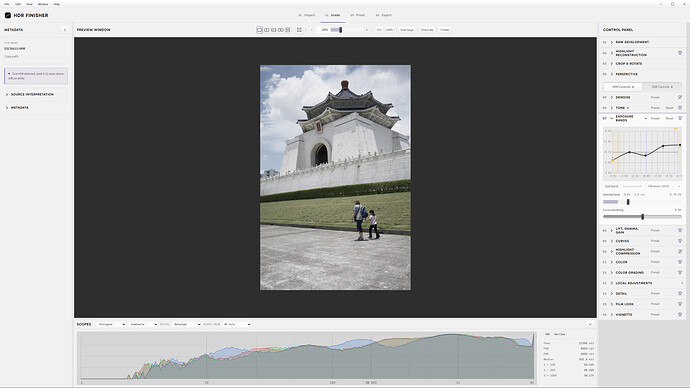690x388 pixels.
Task: Switch to the Proof stage tab
Action: click(x=358, y=15)
